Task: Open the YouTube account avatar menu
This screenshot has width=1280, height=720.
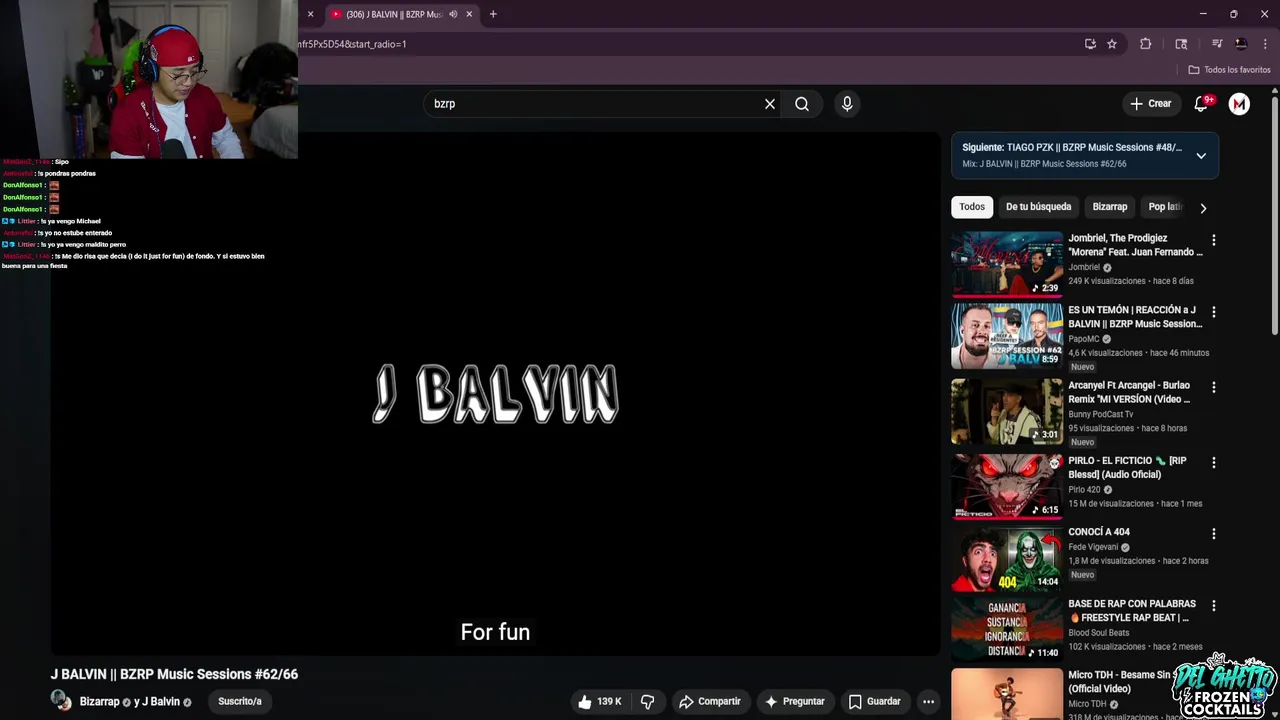Action: tap(1239, 104)
